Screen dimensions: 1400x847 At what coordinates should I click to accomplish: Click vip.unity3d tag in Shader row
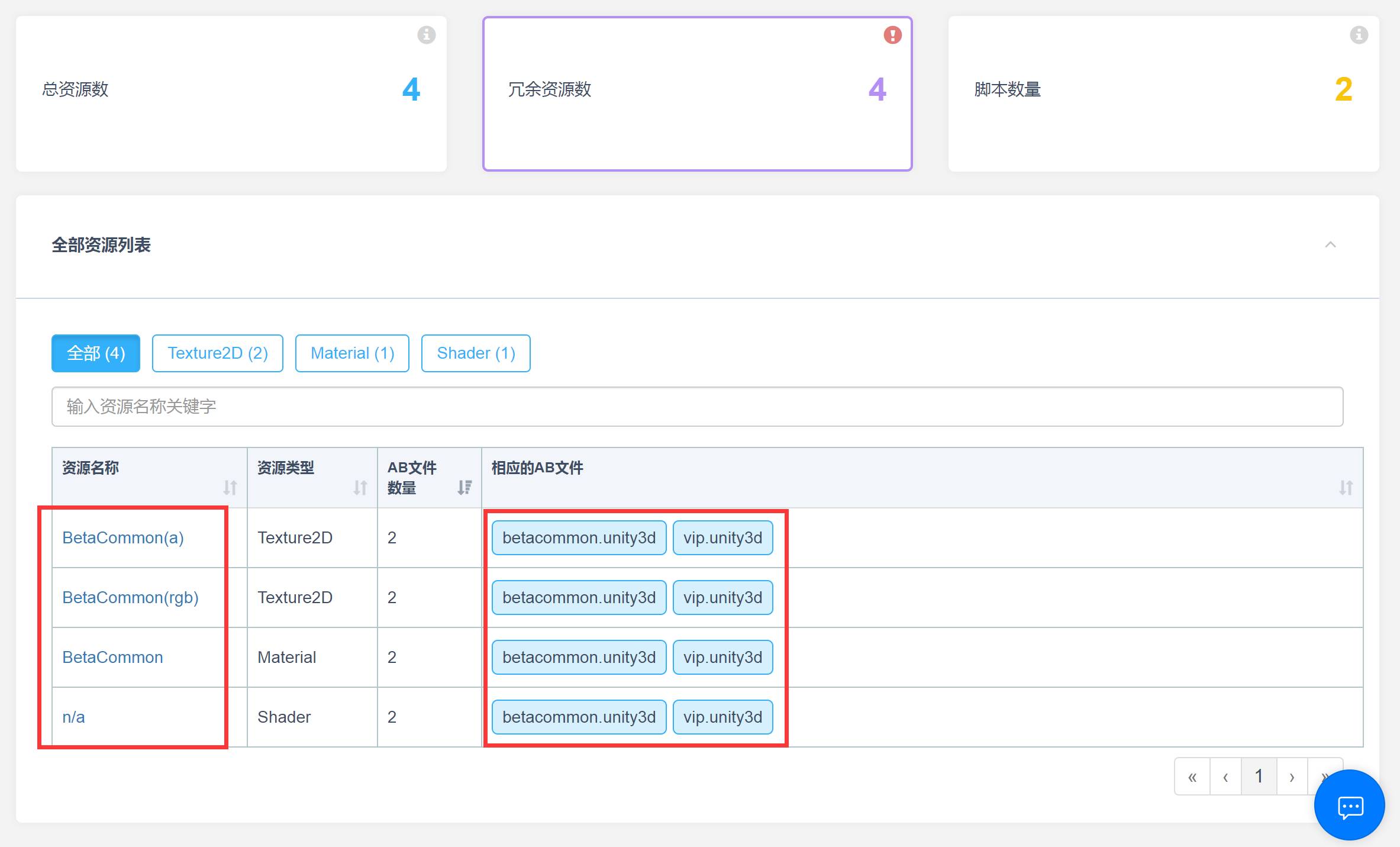pyautogui.click(x=722, y=717)
